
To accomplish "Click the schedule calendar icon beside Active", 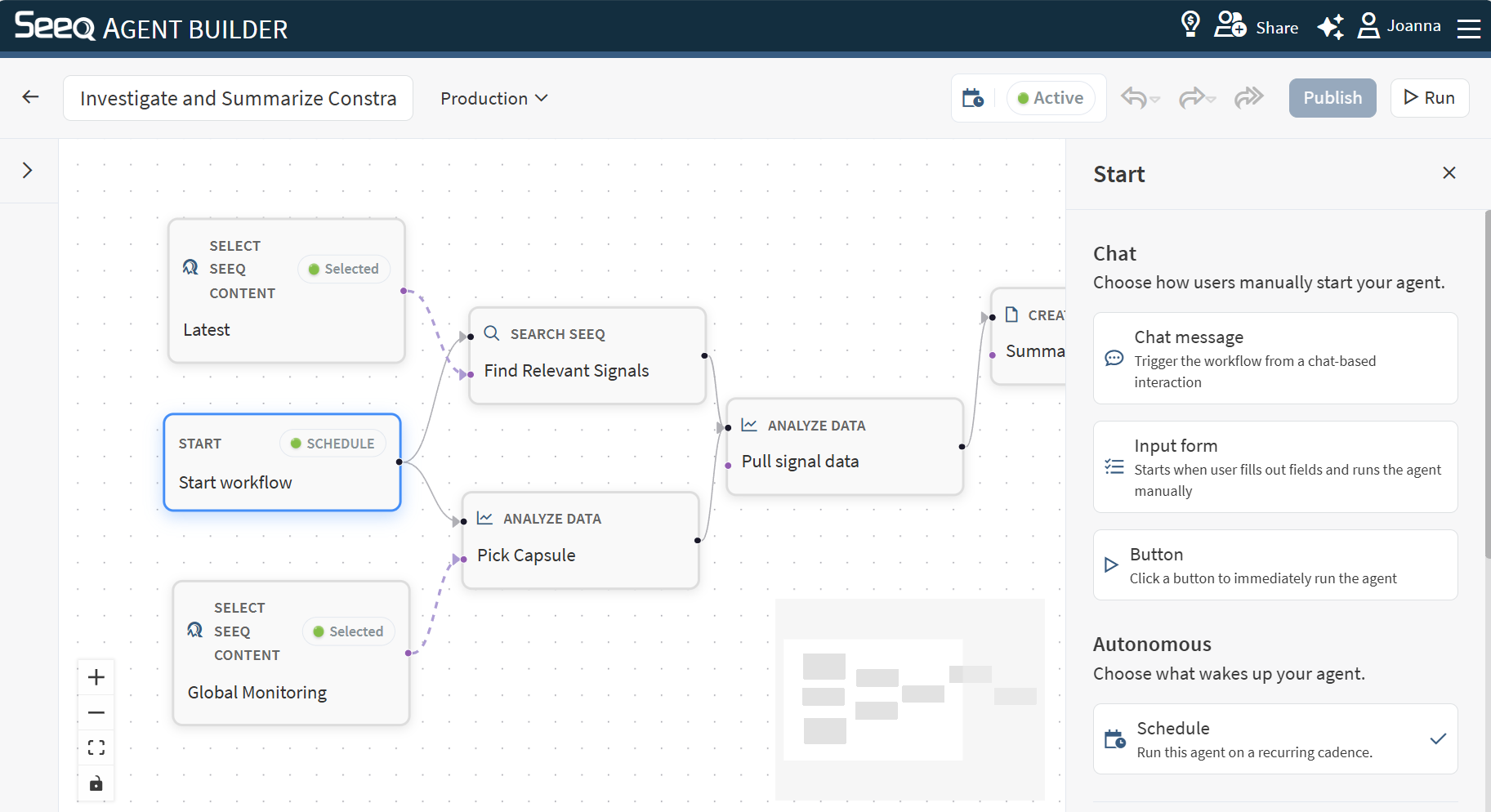I will click(x=973, y=98).
